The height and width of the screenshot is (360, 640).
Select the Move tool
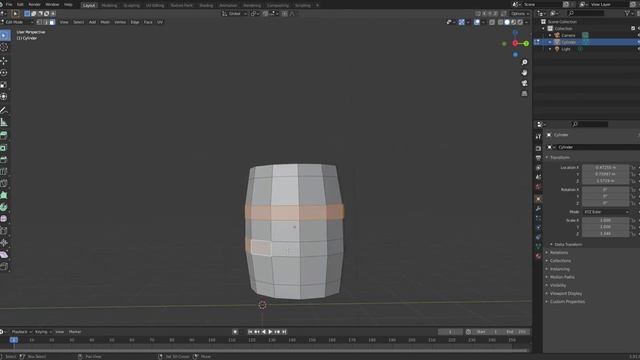pyautogui.click(x=4, y=61)
